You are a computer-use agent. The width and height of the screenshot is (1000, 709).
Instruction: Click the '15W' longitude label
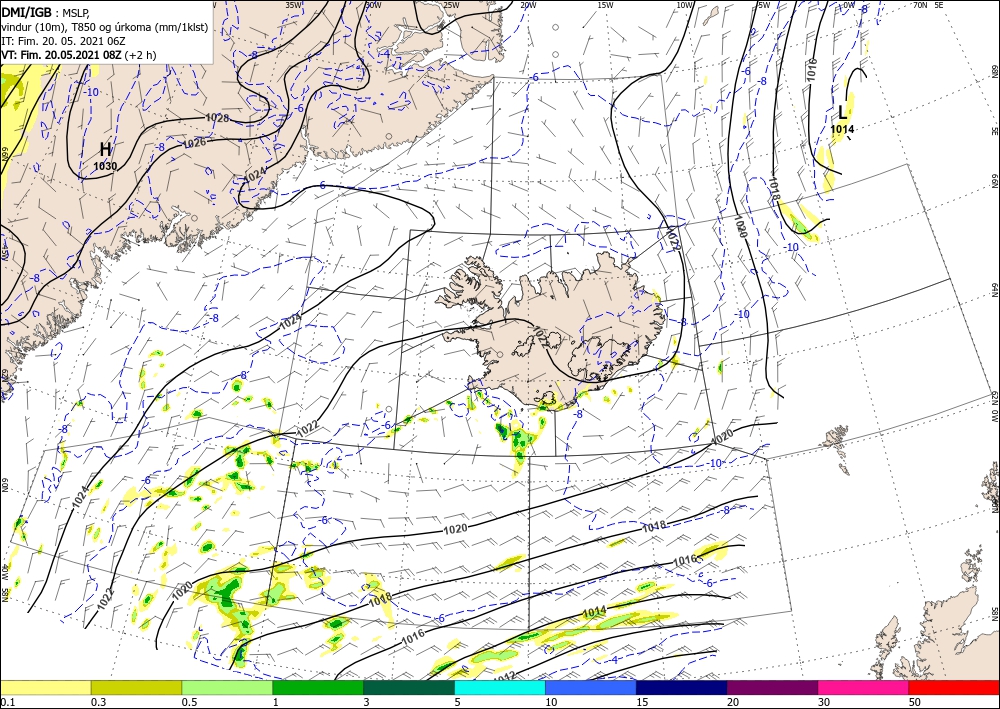[606, 5]
